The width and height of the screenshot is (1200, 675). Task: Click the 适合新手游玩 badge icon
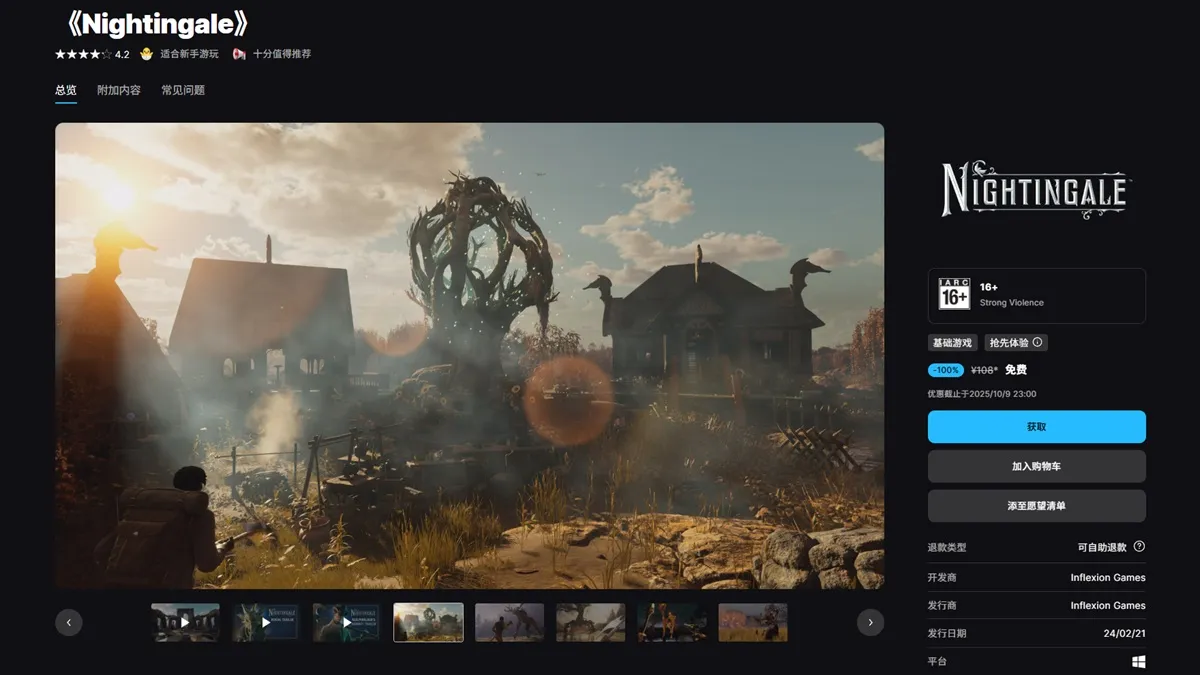pos(147,54)
